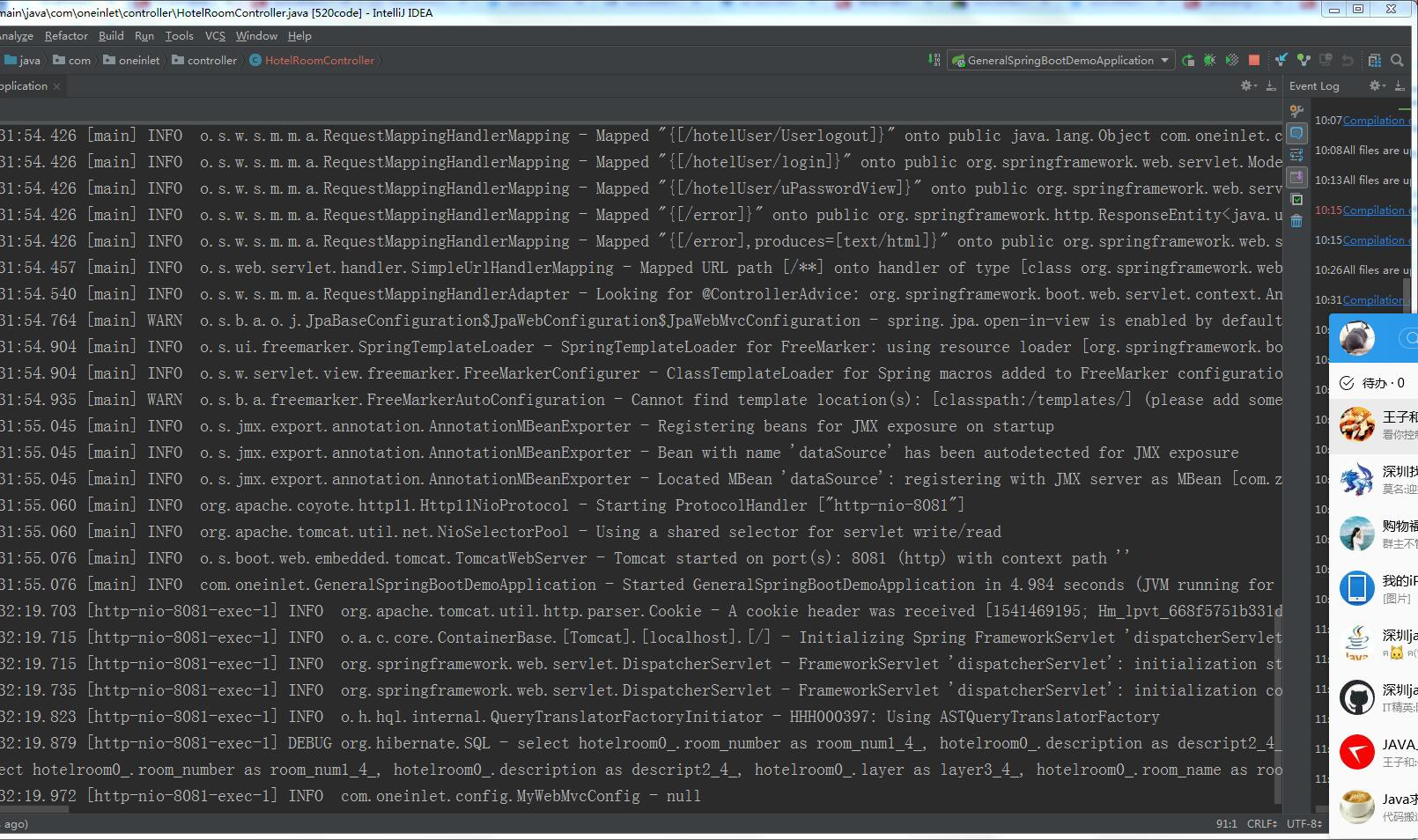
Task: Open Search Everywhere magnifier icon
Action: 1397,60
